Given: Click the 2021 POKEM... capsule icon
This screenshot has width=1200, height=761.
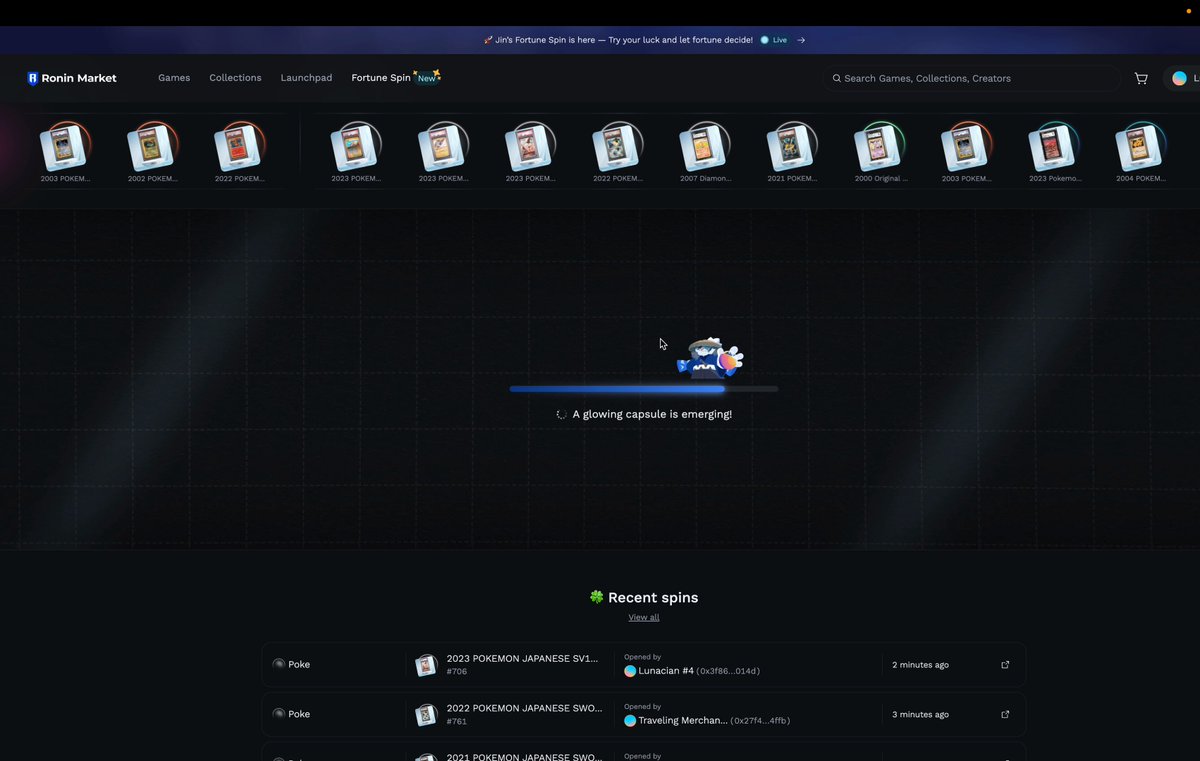Looking at the screenshot, I should [x=792, y=147].
